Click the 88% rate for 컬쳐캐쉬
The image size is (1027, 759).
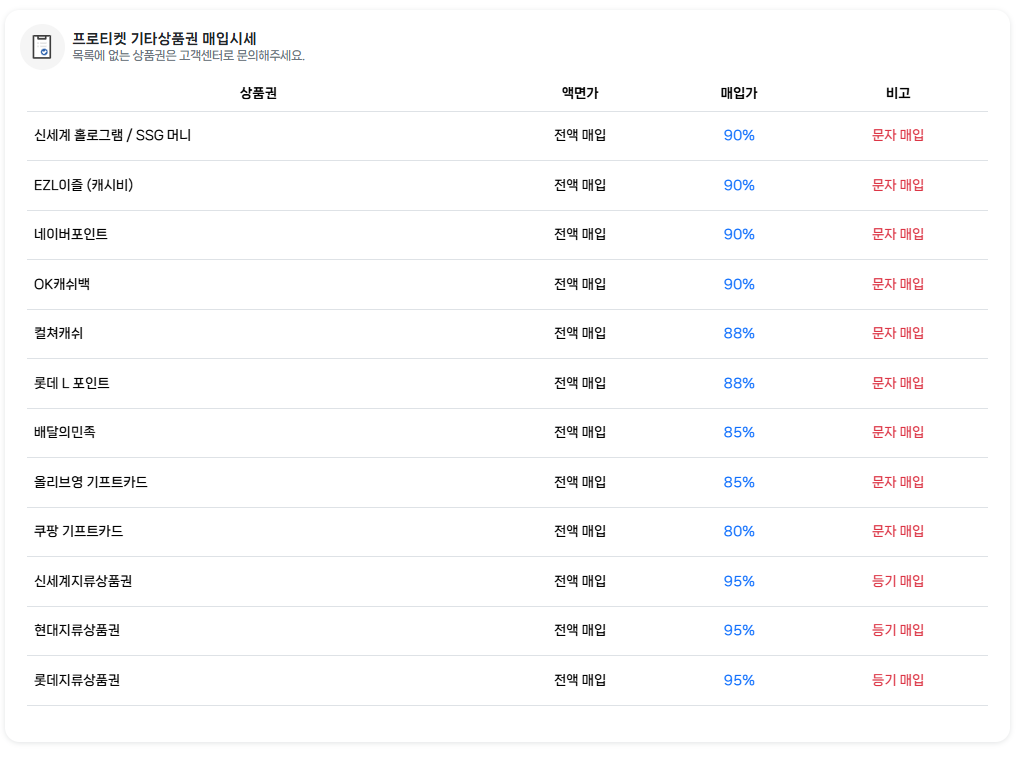pyautogui.click(x=739, y=333)
